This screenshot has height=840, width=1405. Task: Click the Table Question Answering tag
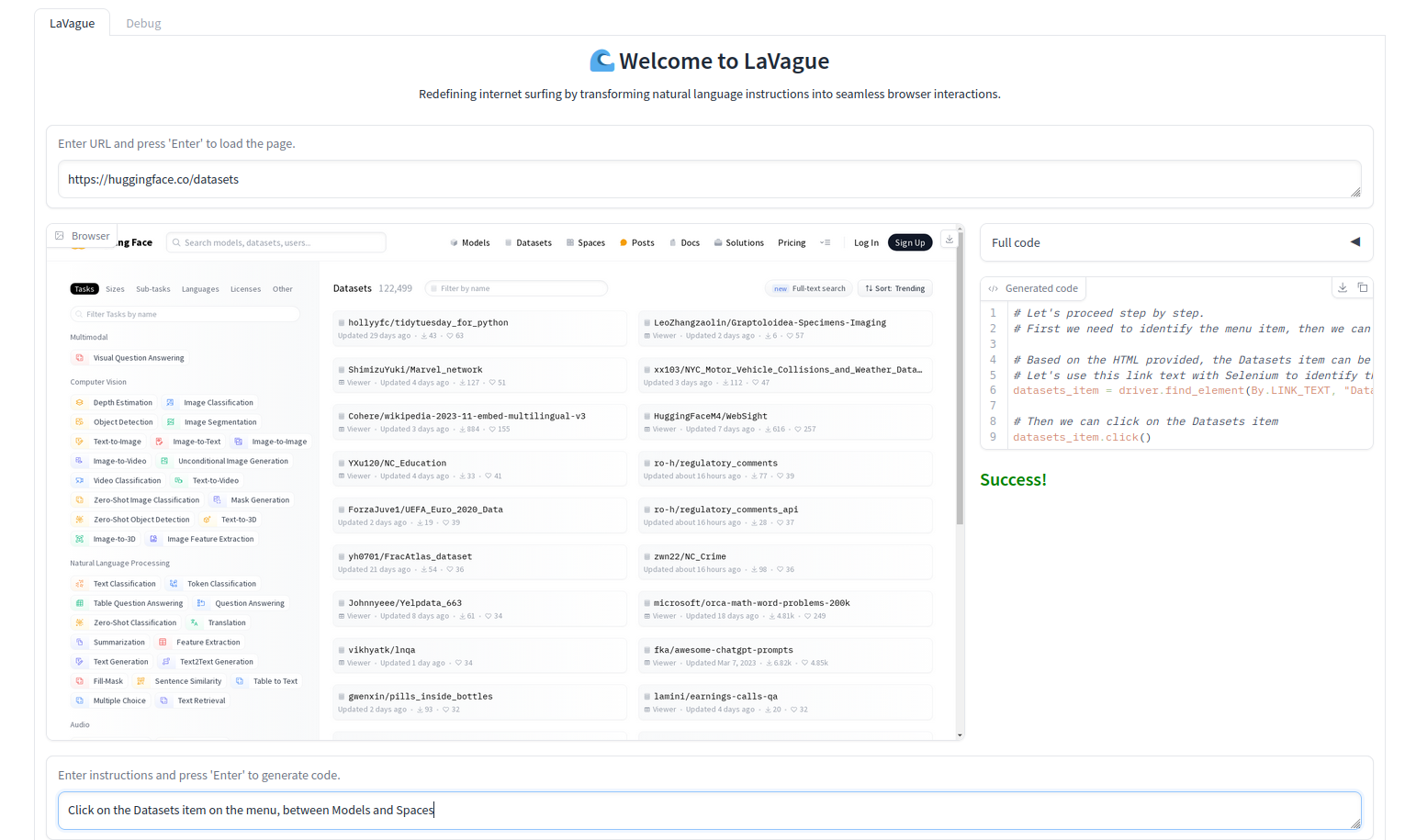[x=129, y=603]
